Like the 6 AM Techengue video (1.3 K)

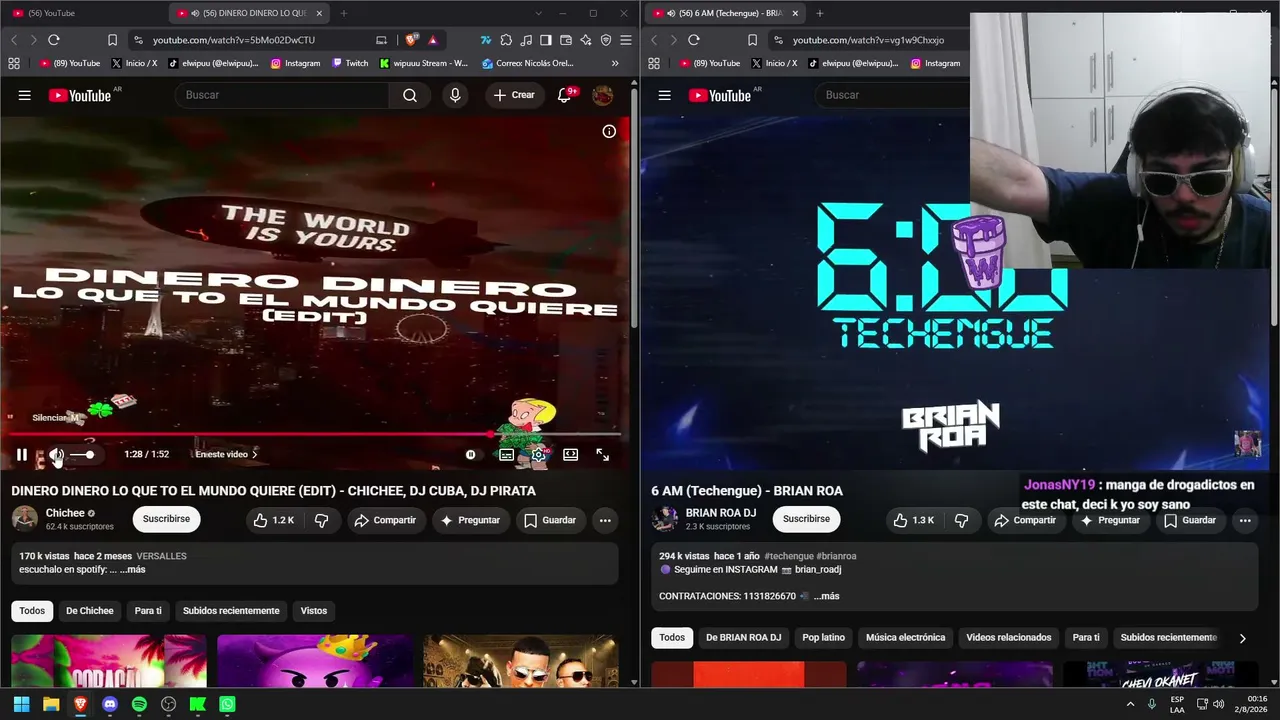[914, 520]
